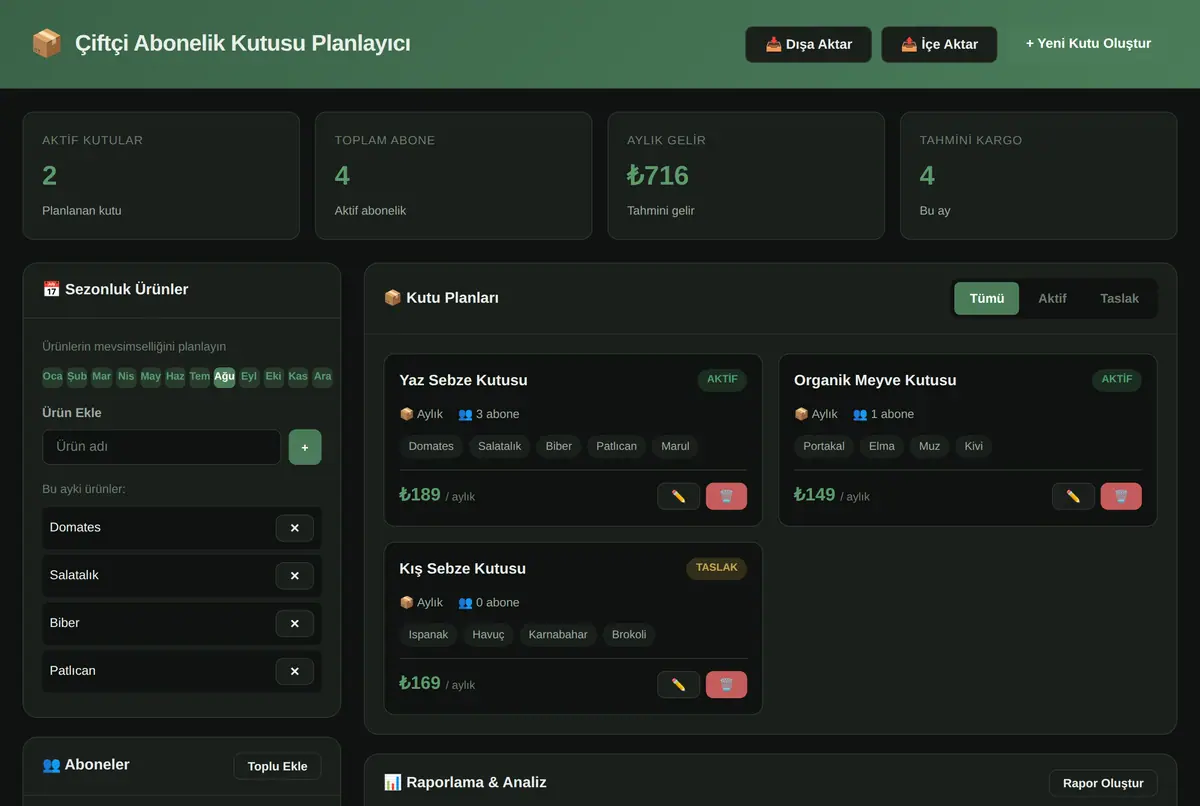
Task: Select the Haz month chip
Action: [175, 377]
